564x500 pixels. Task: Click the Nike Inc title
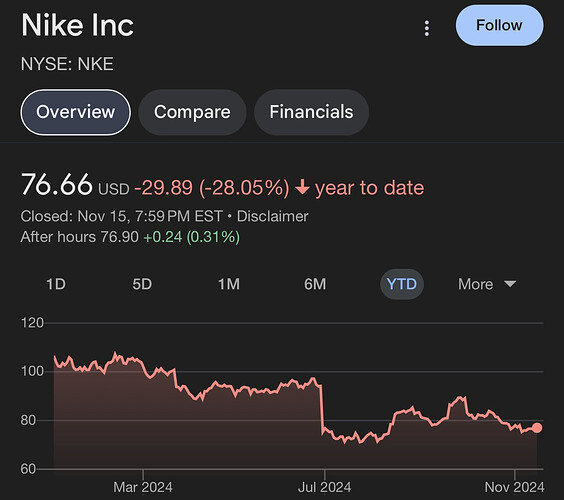77,25
